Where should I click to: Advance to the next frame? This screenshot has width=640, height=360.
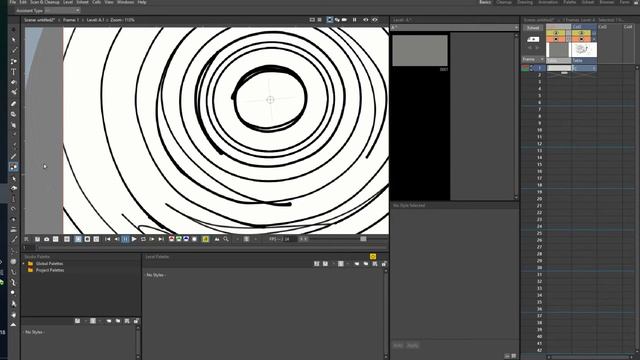point(152,239)
